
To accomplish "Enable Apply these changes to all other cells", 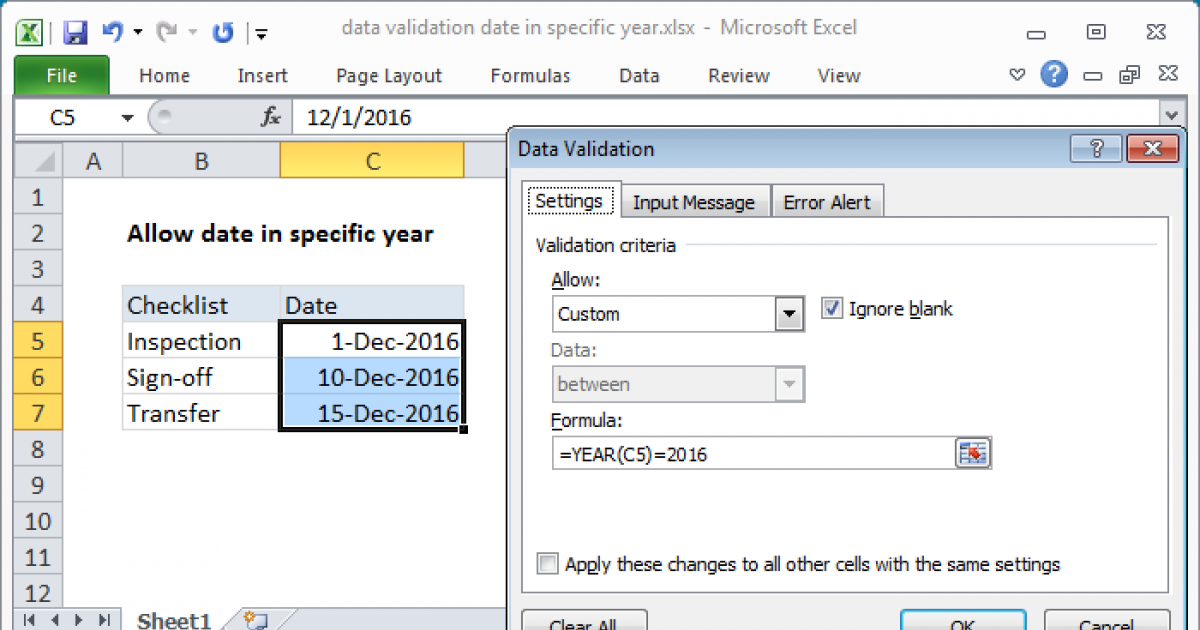I will point(547,564).
